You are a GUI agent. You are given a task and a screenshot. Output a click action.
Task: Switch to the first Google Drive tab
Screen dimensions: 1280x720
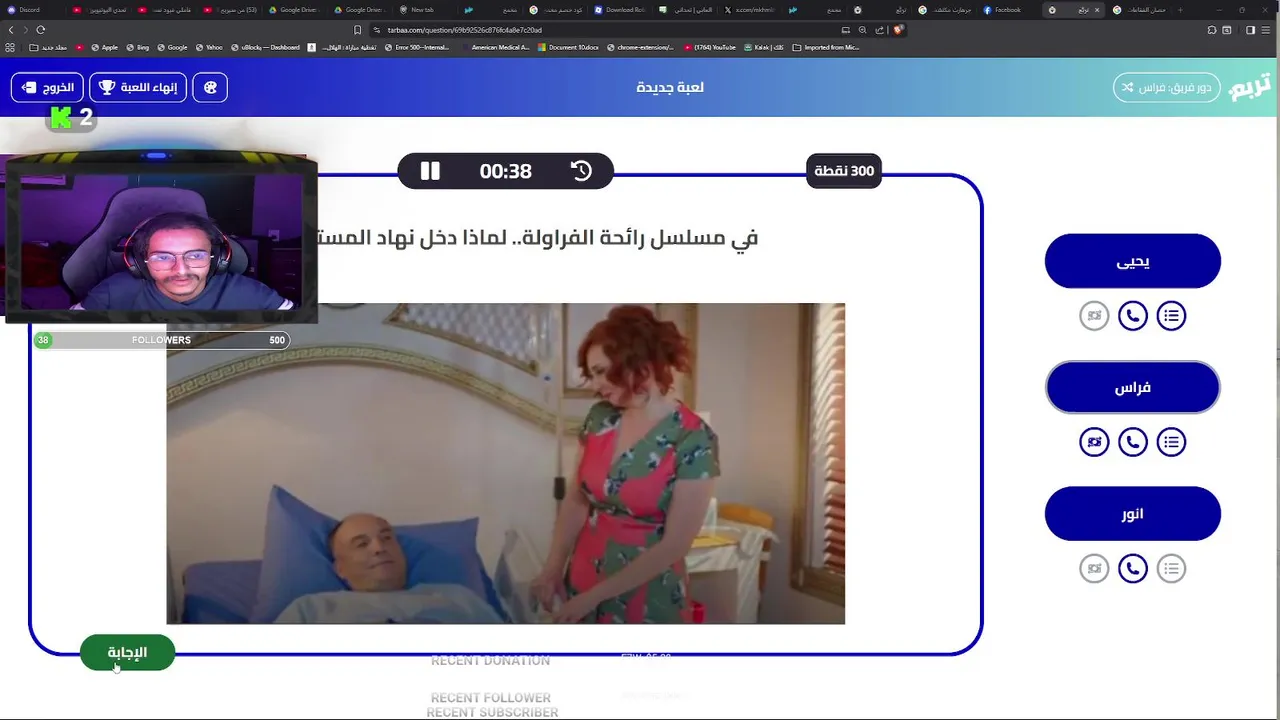tap(293, 10)
